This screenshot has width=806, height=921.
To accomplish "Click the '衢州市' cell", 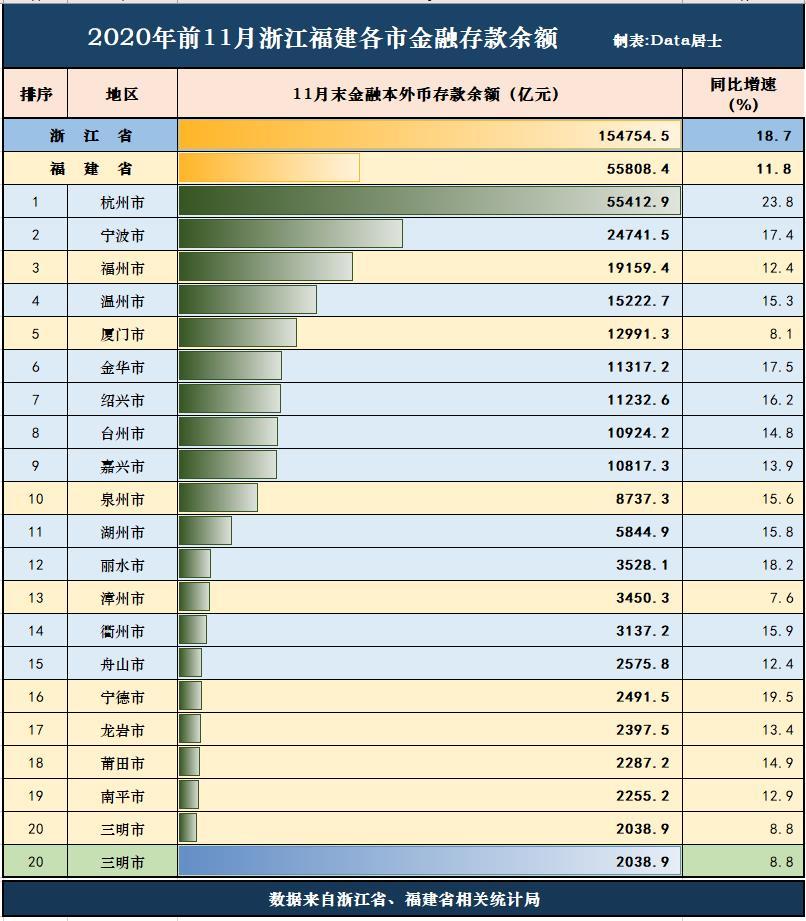I will (x=122, y=631).
